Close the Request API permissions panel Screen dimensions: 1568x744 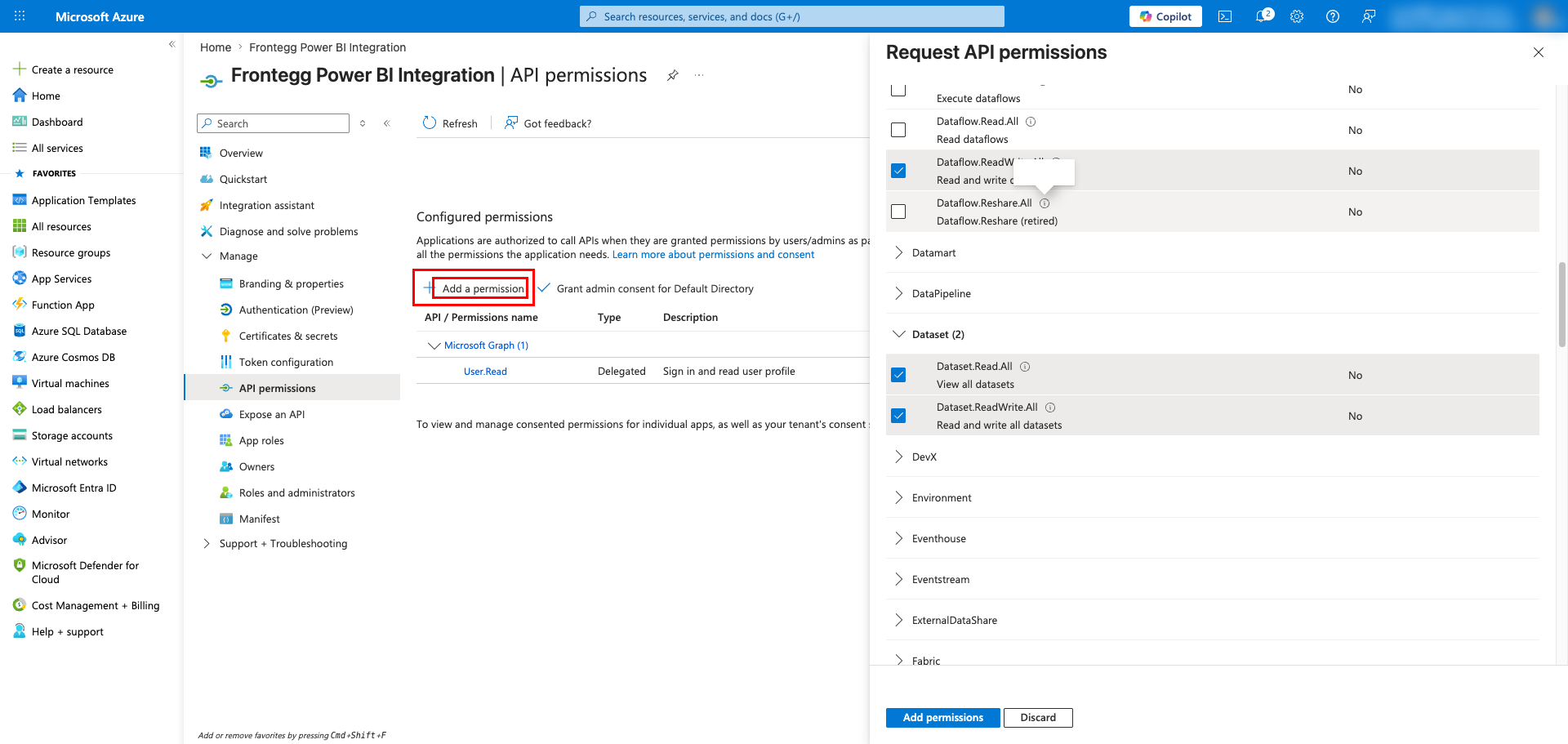click(1539, 52)
